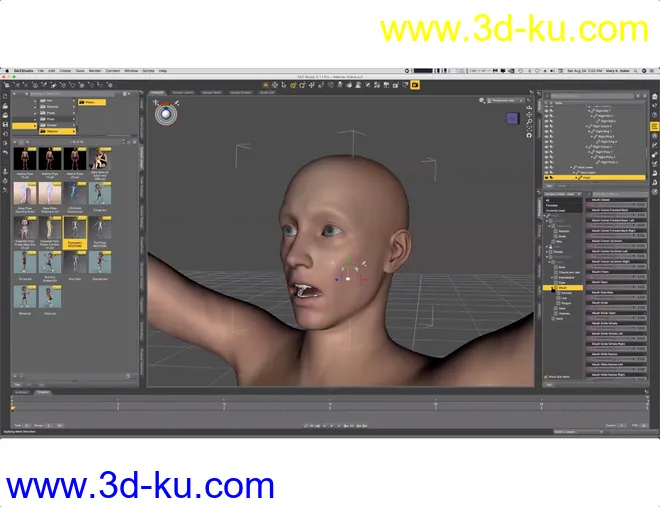
Task: Click the purple cube in viewport
Action: click(x=512, y=118)
